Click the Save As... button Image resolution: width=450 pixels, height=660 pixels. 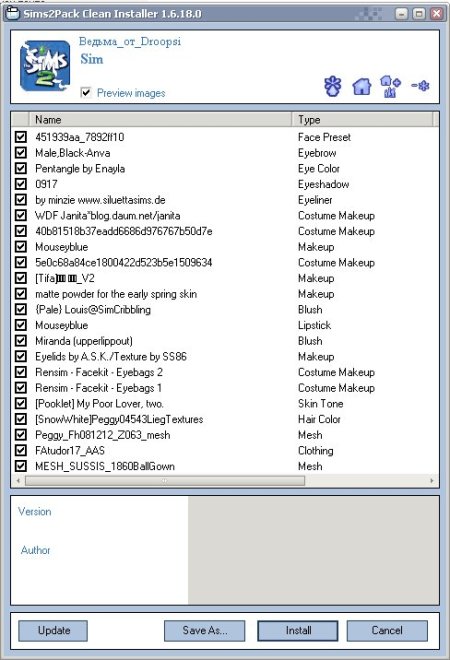tap(205, 630)
